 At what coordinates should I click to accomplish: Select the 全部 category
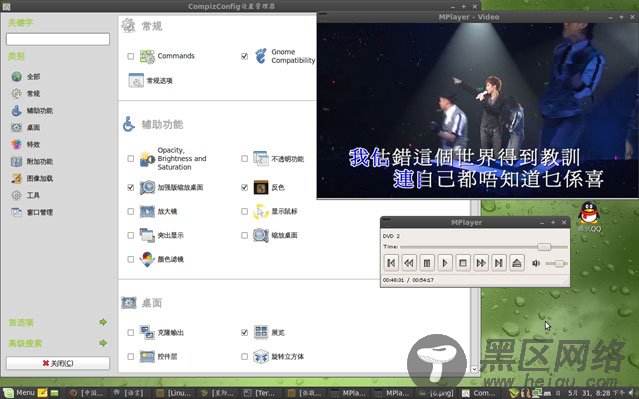click(26, 77)
